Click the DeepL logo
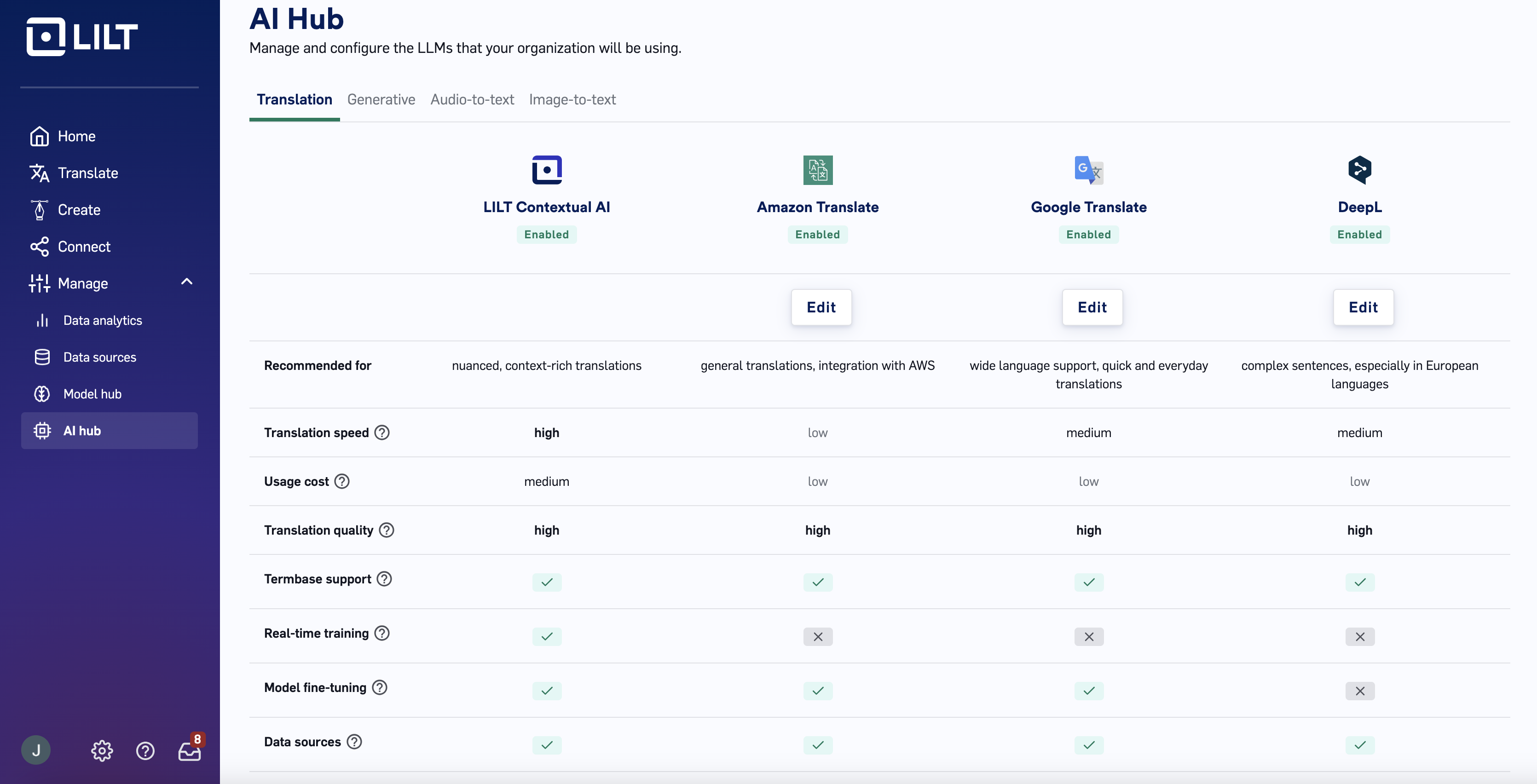 tap(1360, 170)
